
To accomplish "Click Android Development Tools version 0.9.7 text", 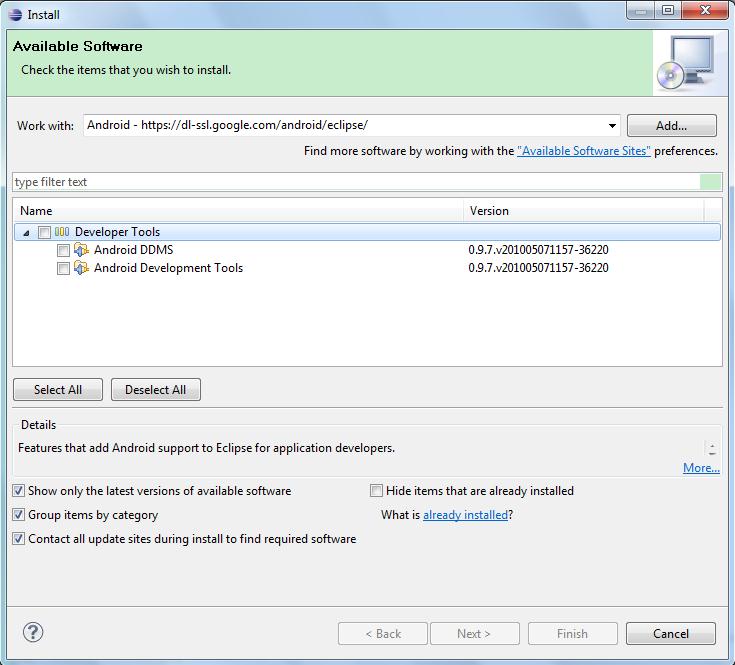I will point(538,268).
